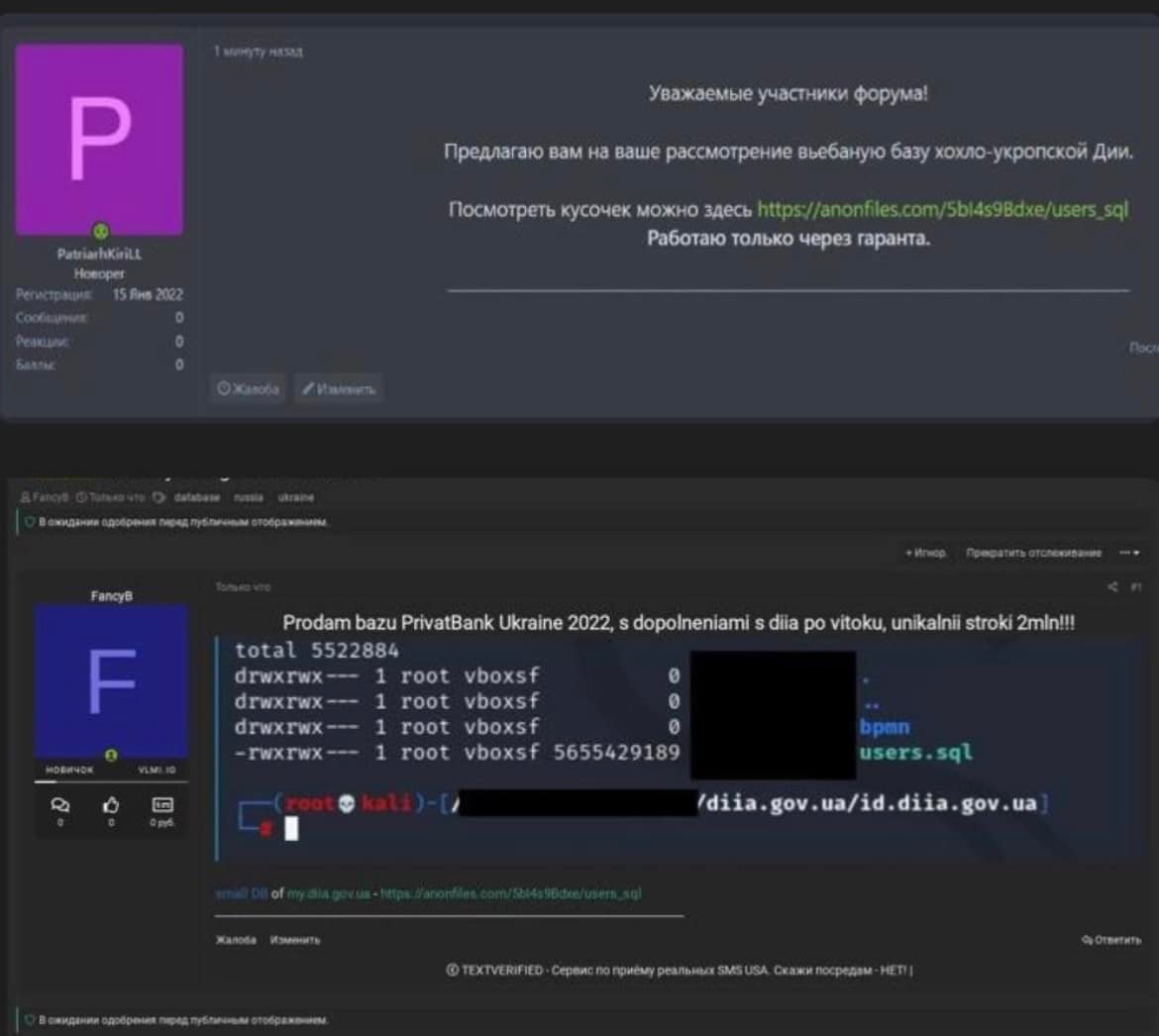Image resolution: width=1159 pixels, height=1036 pixels.
Task: Click the balance icon showing 0 руб.
Action: pyautogui.click(x=161, y=804)
